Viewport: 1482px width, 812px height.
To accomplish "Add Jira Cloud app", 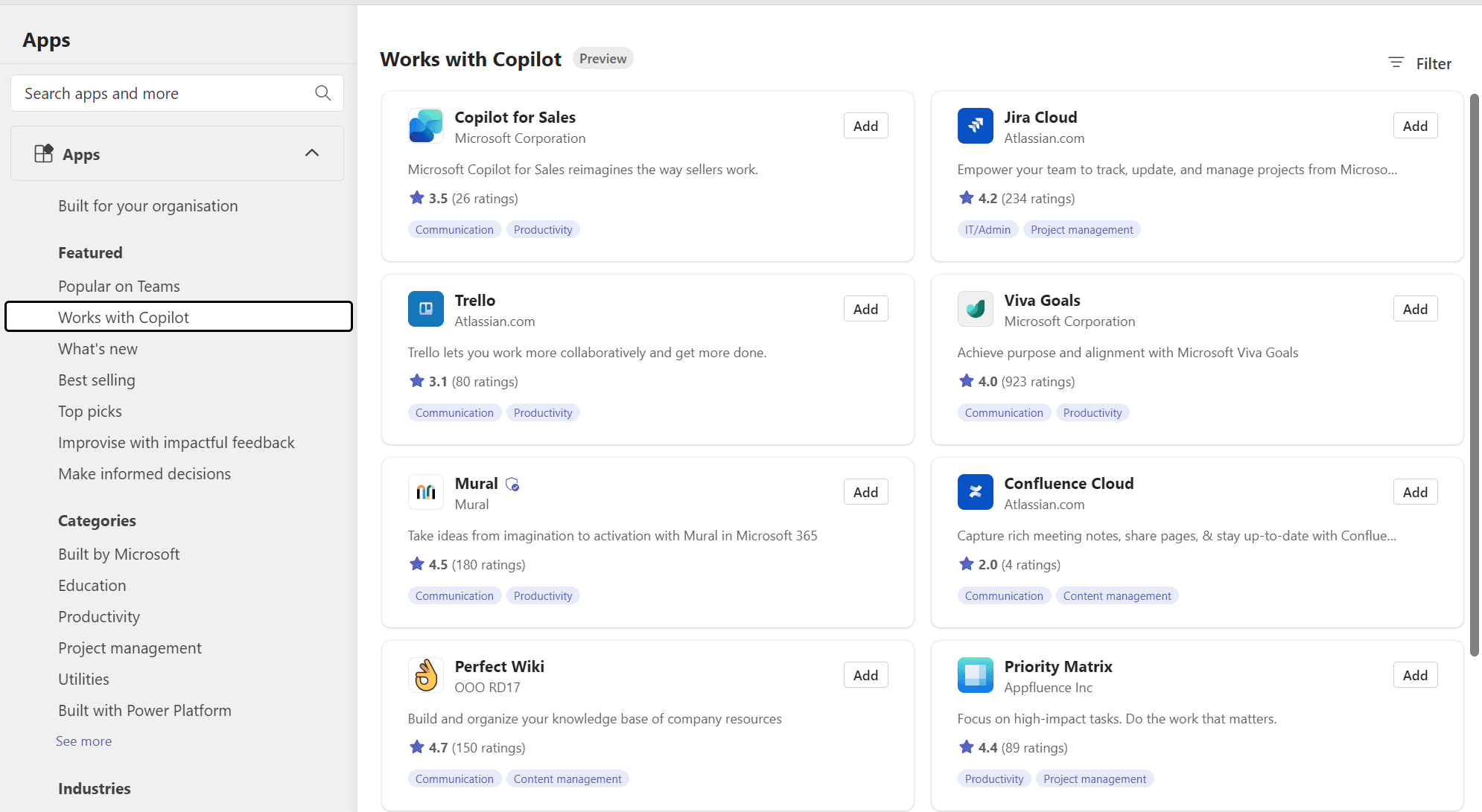I will click(x=1415, y=126).
